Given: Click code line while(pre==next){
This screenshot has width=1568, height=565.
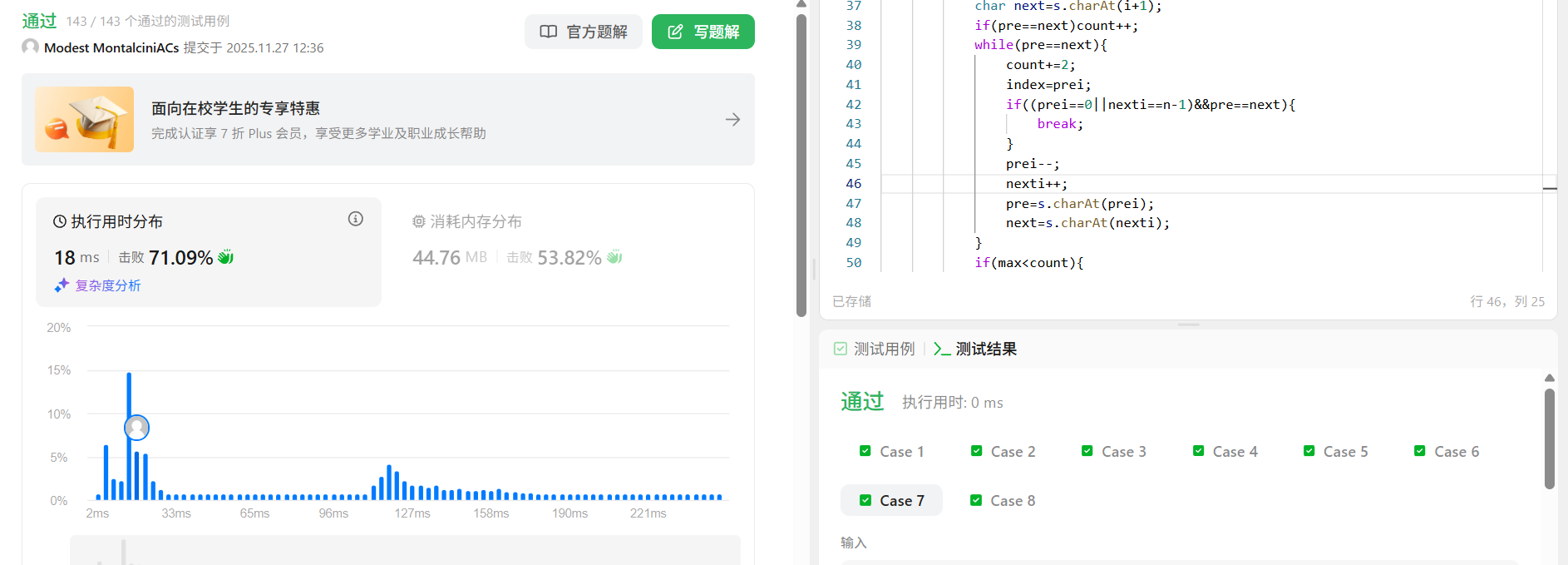Looking at the screenshot, I should (1041, 44).
